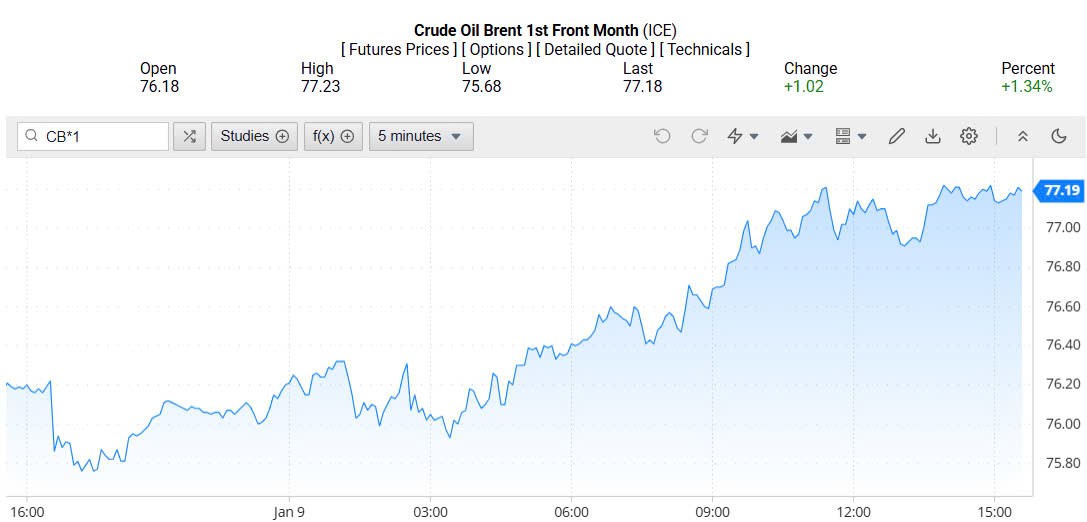The width and height of the screenshot is (1087, 522).
Task: Open the 5 minutes interval dropdown
Action: [x=421, y=137]
